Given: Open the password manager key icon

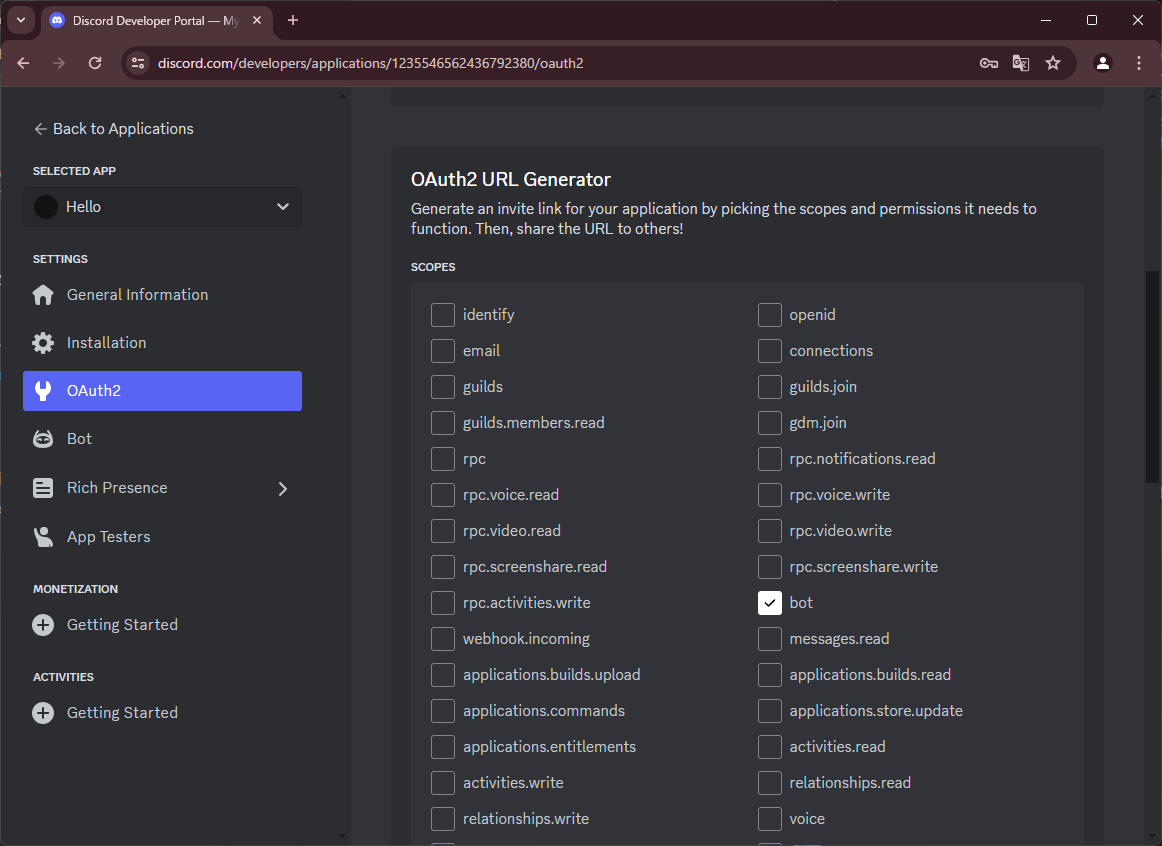Looking at the screenshot, I should pos(988,63).
